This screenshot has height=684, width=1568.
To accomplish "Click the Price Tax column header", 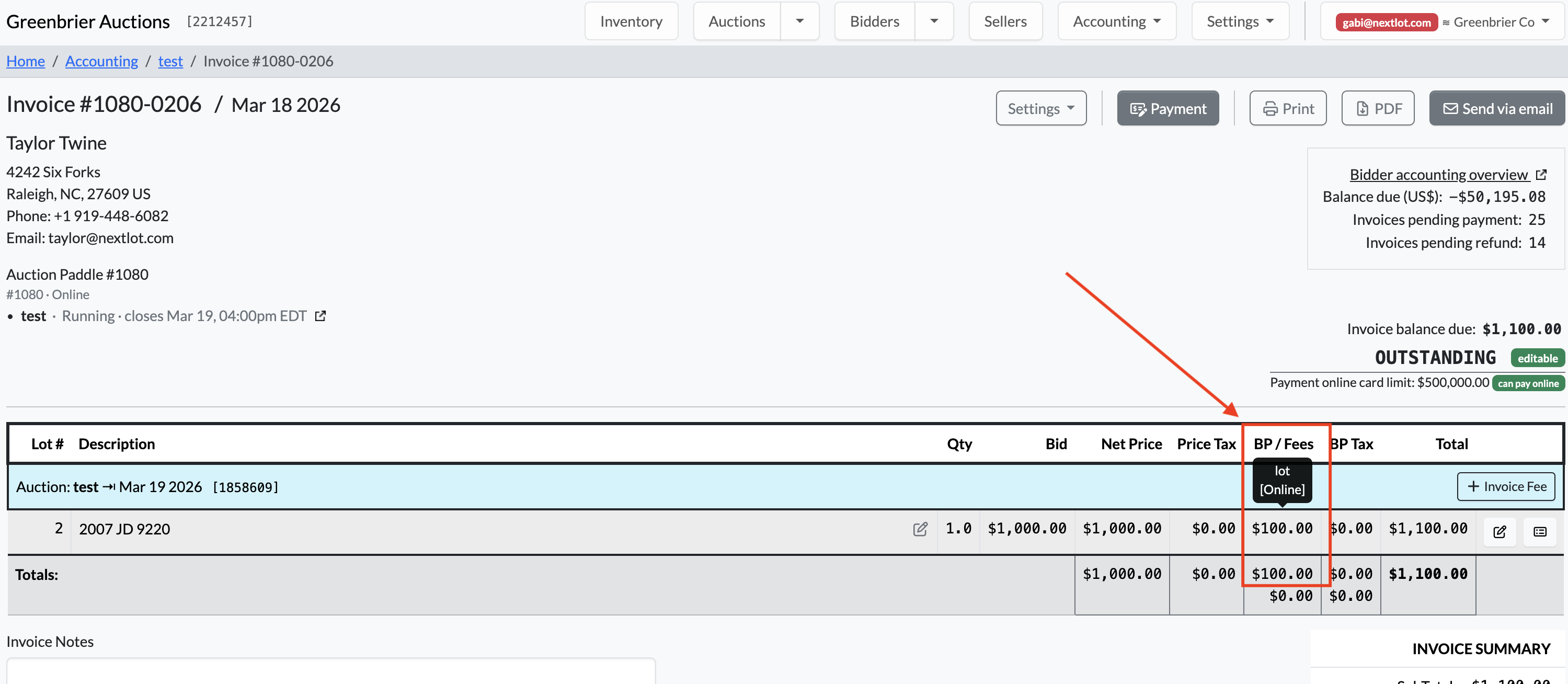I will point(1206,443).
